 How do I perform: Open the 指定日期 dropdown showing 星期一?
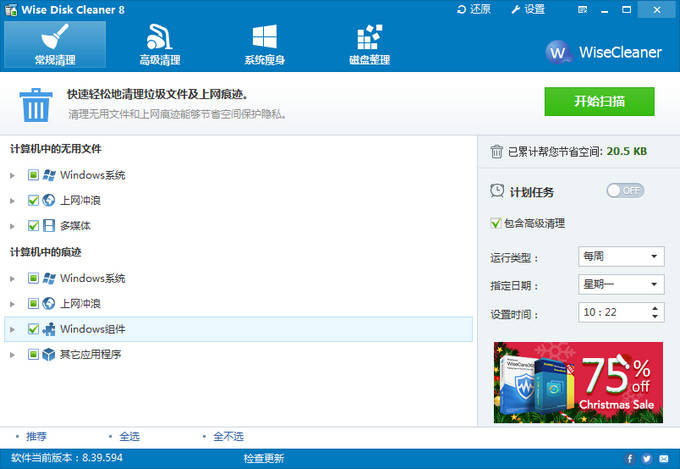click(x=621, y=285)
